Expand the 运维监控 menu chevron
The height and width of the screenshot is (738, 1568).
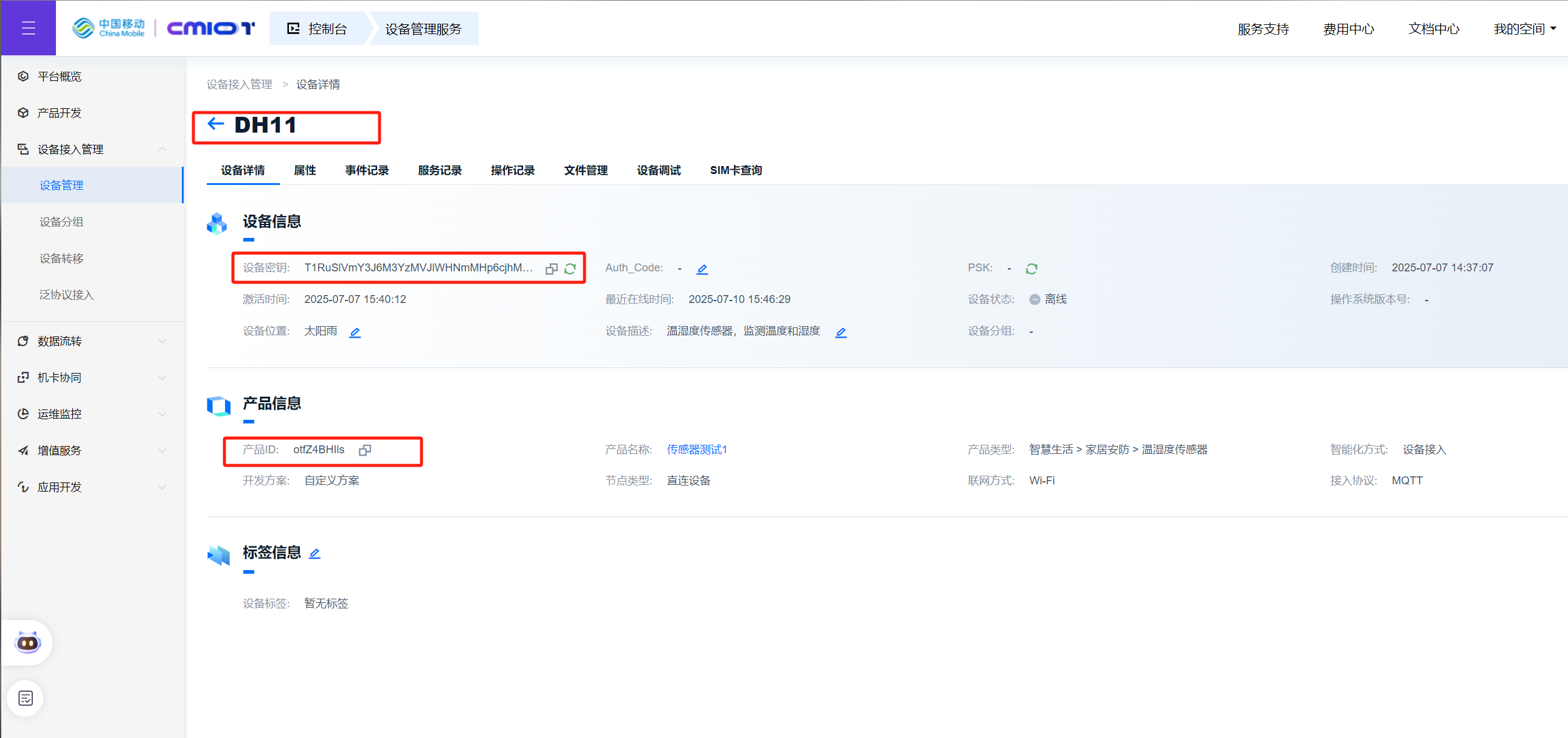[x=162, y=414]
